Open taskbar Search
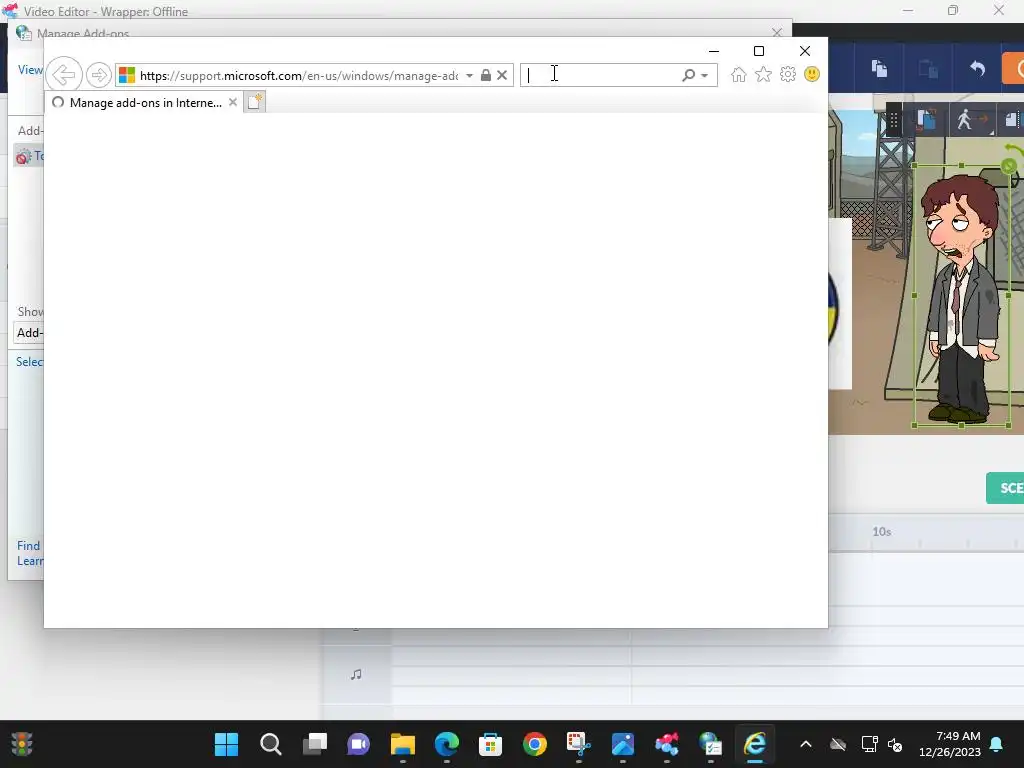1024x768 pixels. coord(270,744)
